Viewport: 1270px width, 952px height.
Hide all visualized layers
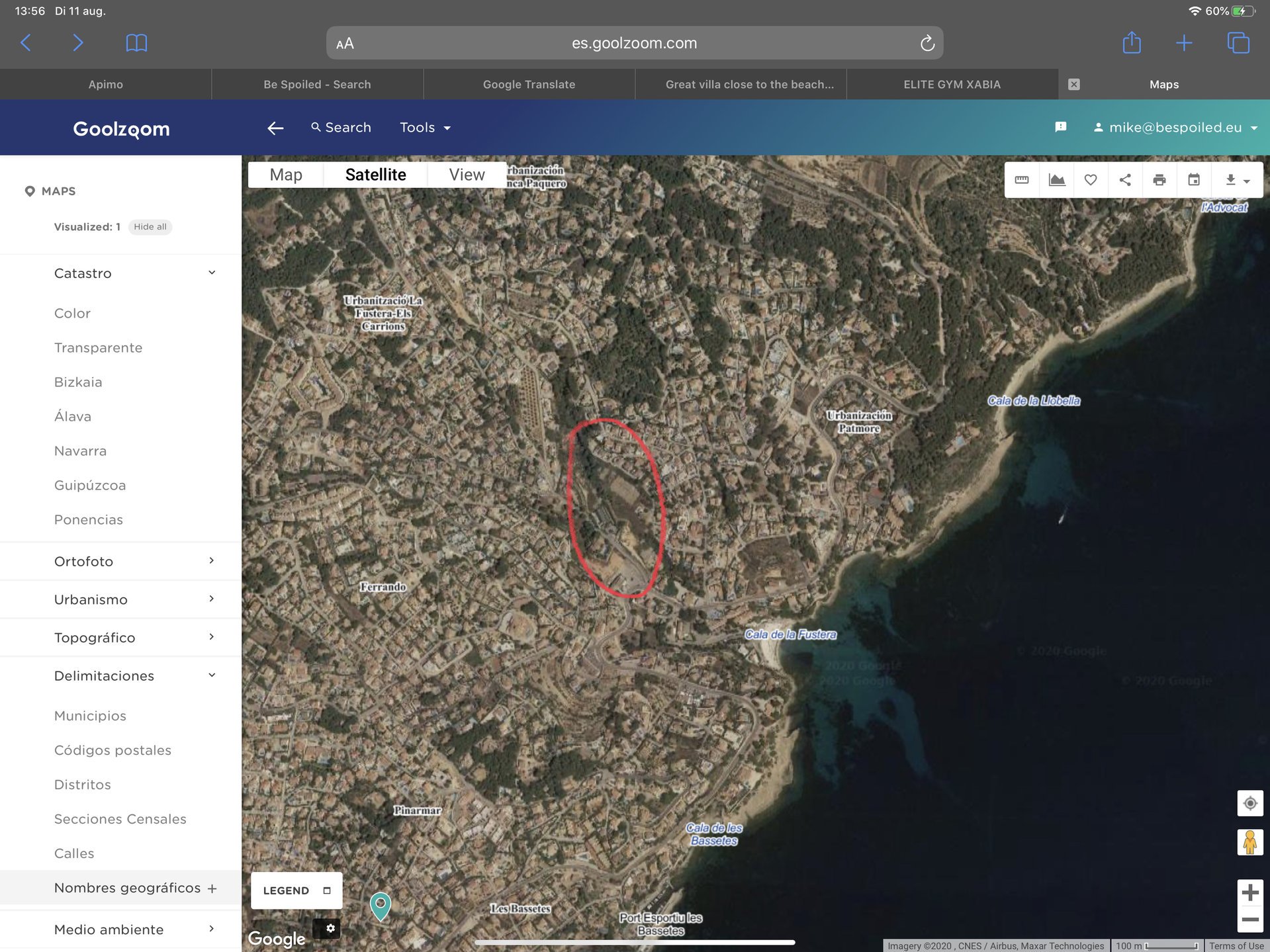point(150,226)
